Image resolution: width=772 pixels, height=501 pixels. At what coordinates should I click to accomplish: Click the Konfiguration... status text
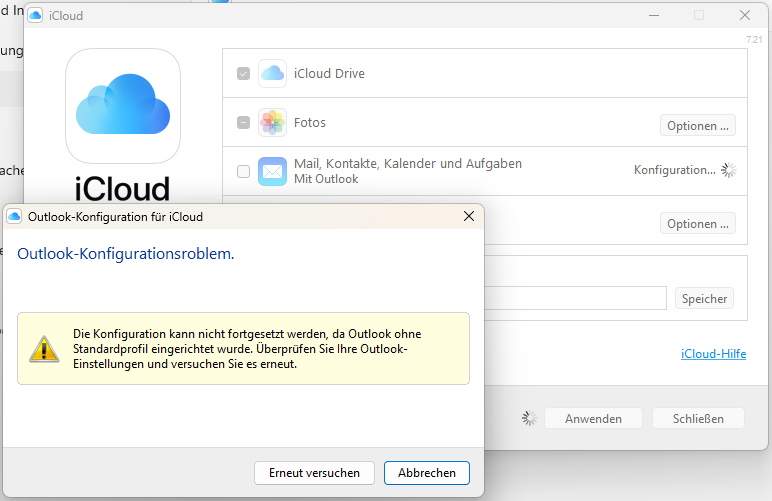pos(675,170)
